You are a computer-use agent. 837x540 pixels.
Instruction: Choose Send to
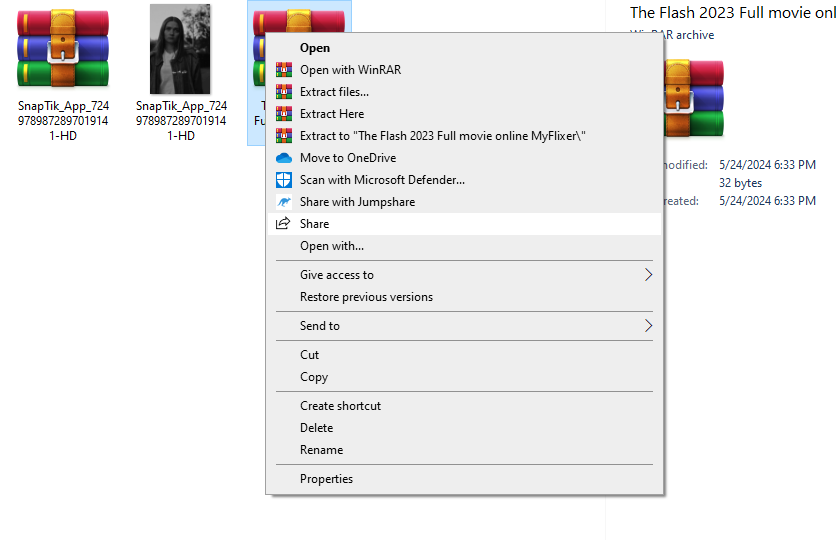(463, 325)
